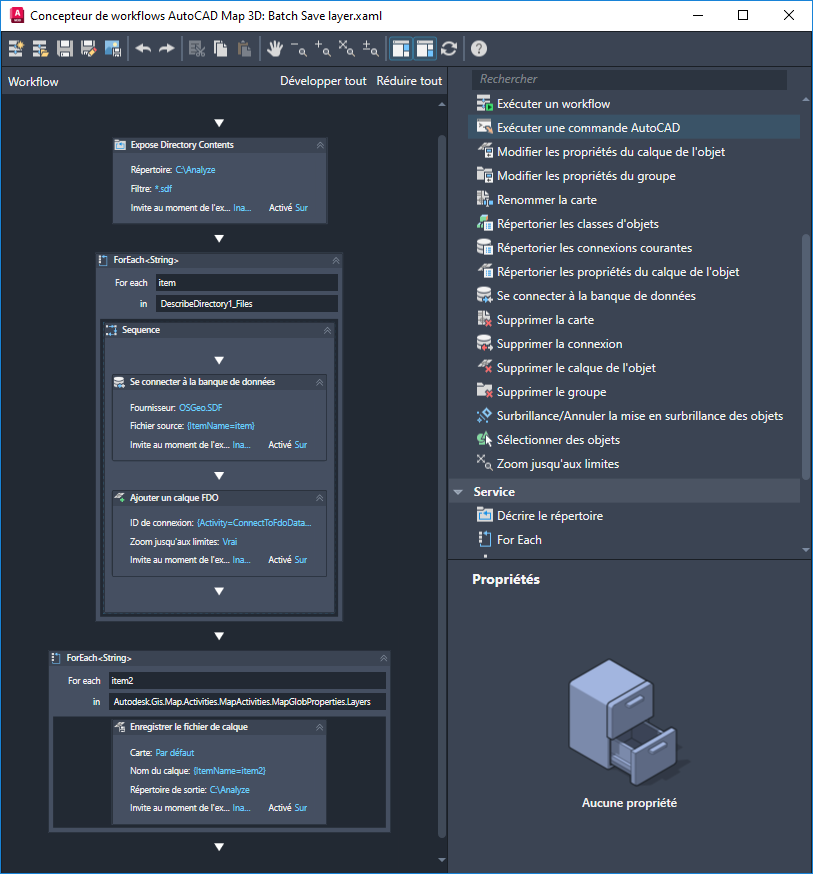Click the 'Répertorier les connexions courantes' icon
The width and height of the screenshot is (813, 874).
[x=484, y=247]
